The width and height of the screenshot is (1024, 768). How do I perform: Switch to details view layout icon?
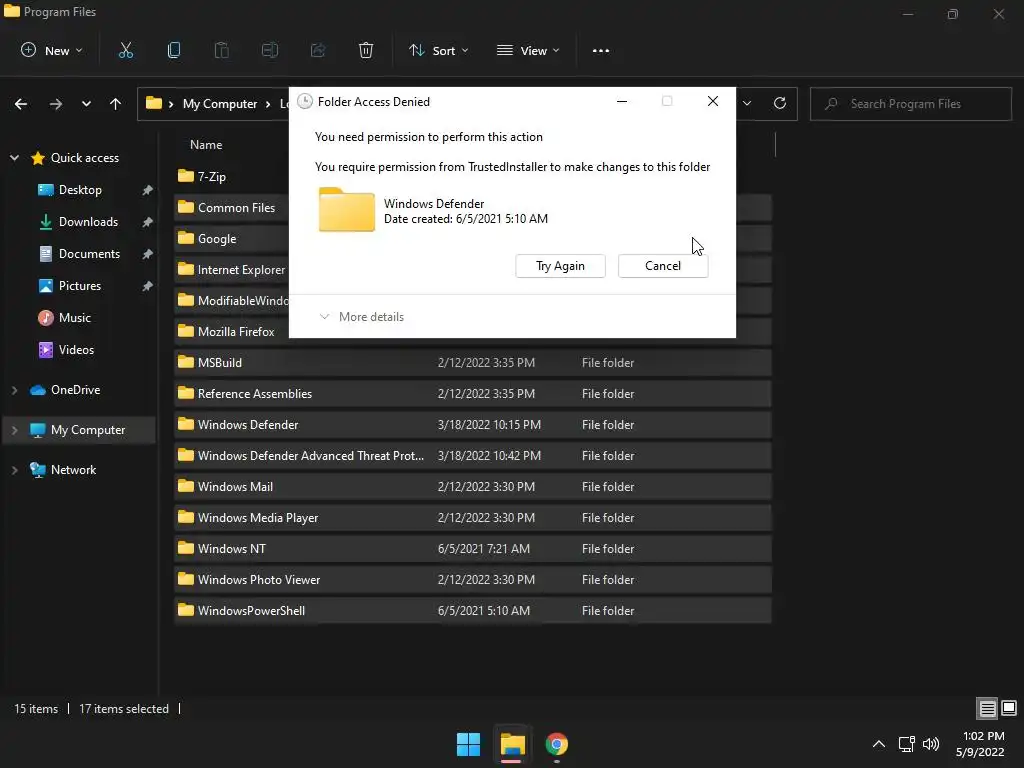(x=987, y=708)
